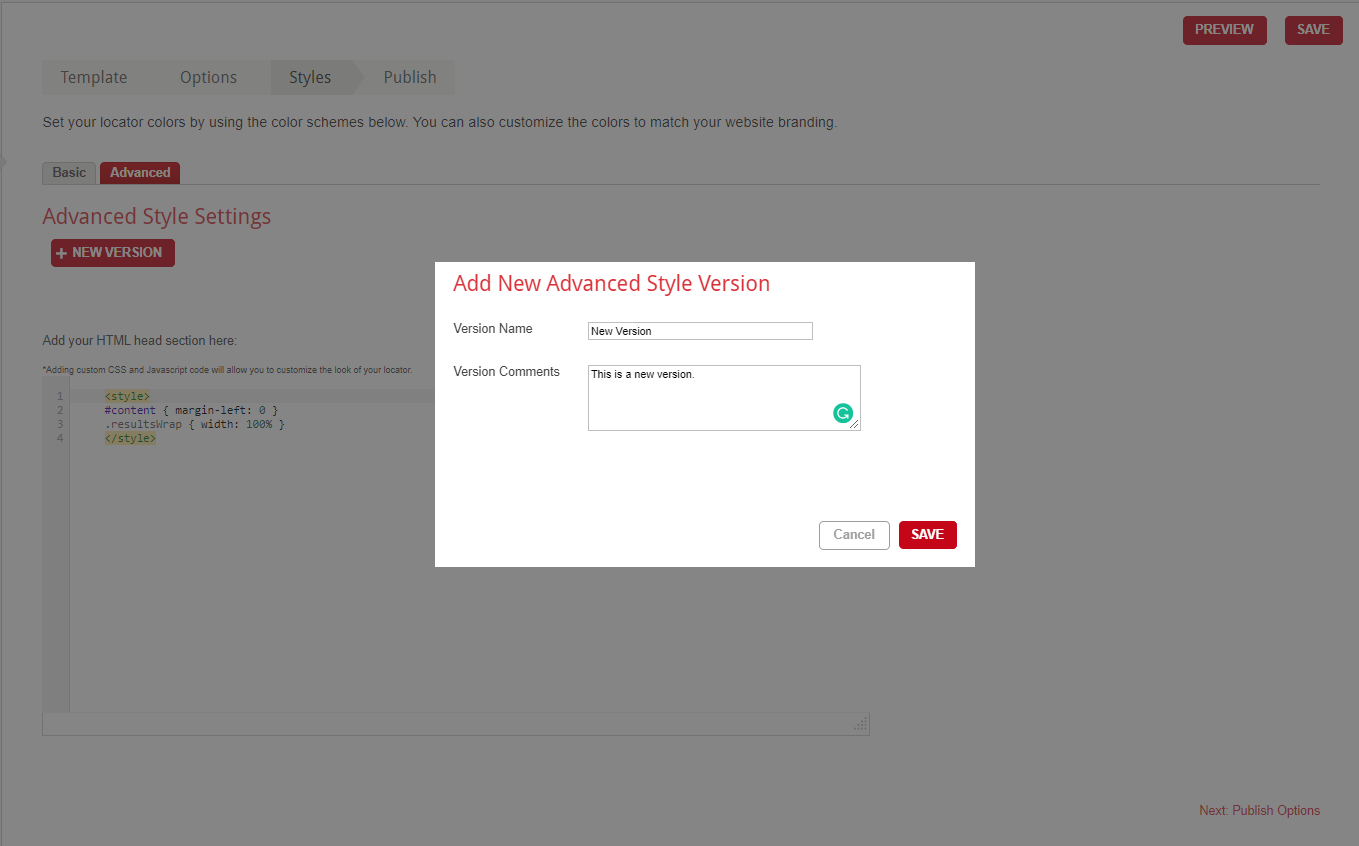Click the Version Comments text area
The image size is (1359, 846).
(x=724, y=398)
